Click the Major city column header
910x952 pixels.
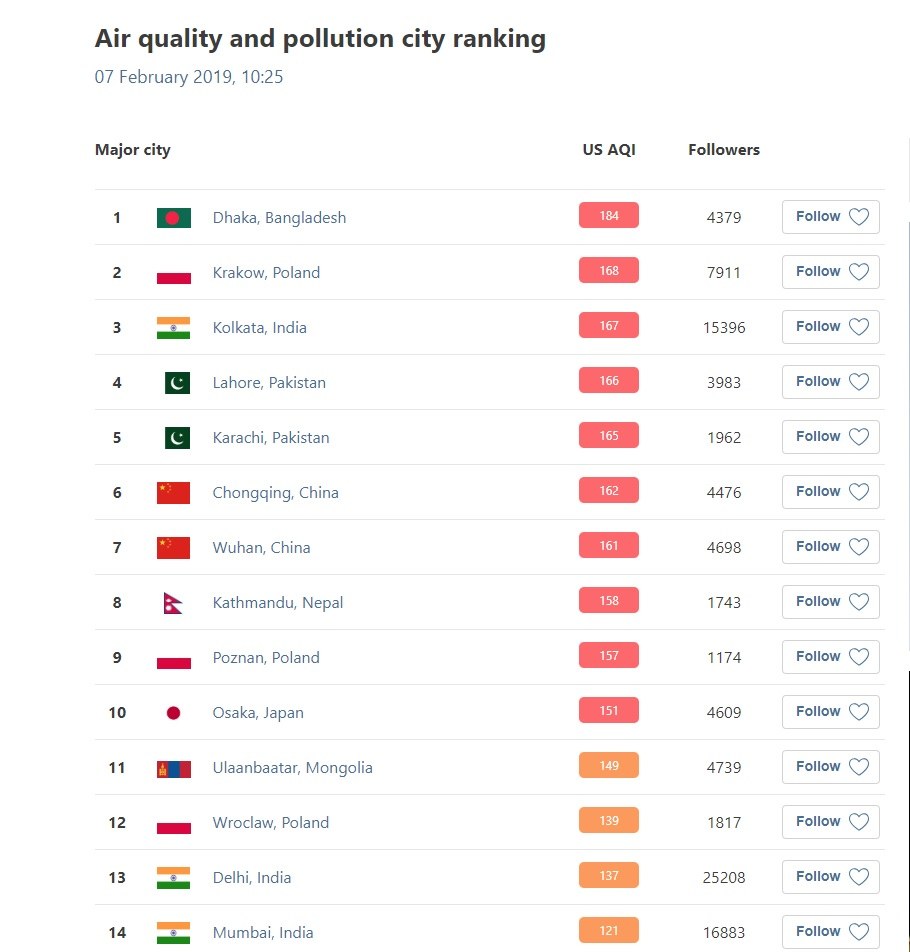click(133, 150)
